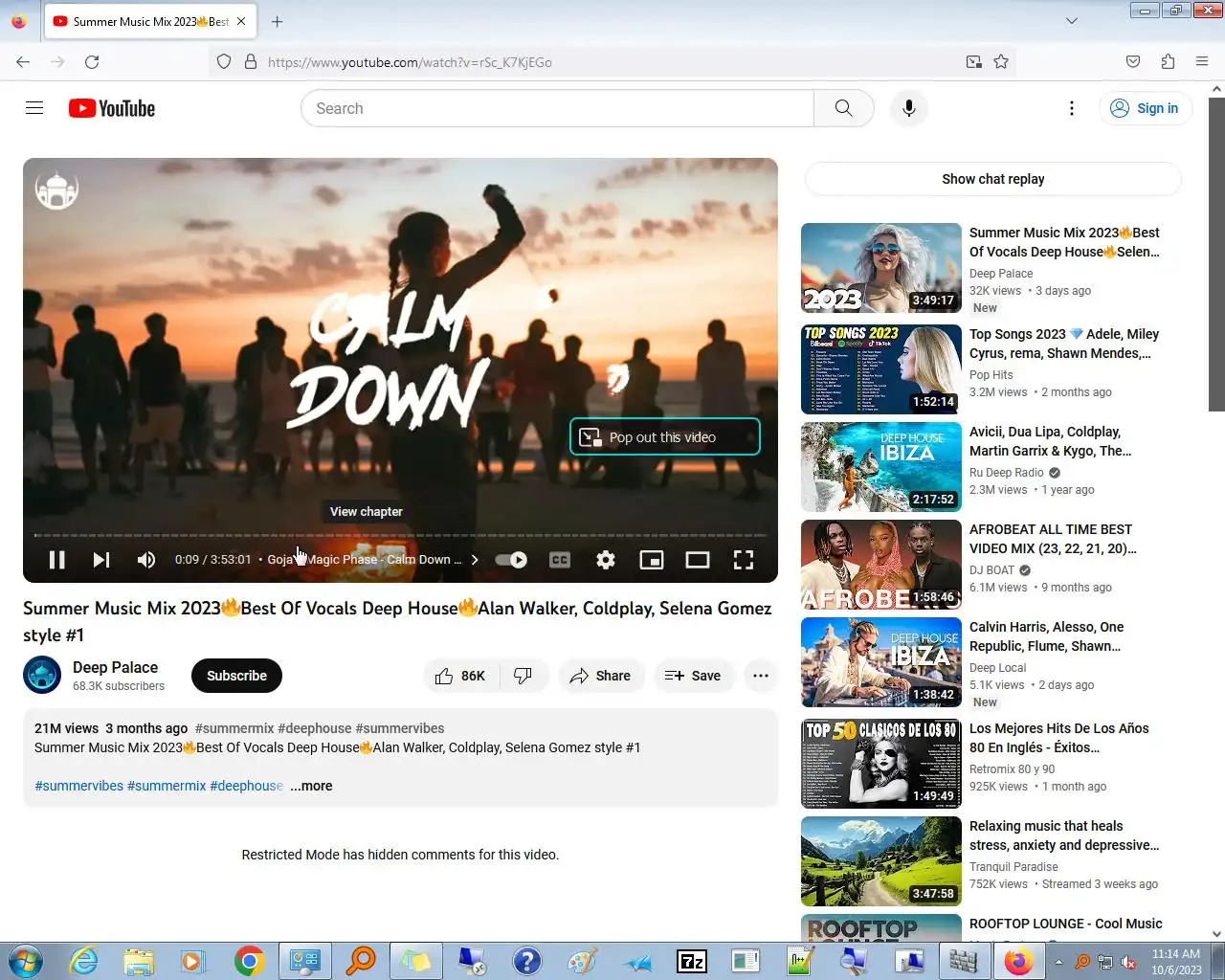Open Avicii, Dua Lipa, Coldplay video title
This screenshot has height=980, width=1225.
(x=1051, y=441)
